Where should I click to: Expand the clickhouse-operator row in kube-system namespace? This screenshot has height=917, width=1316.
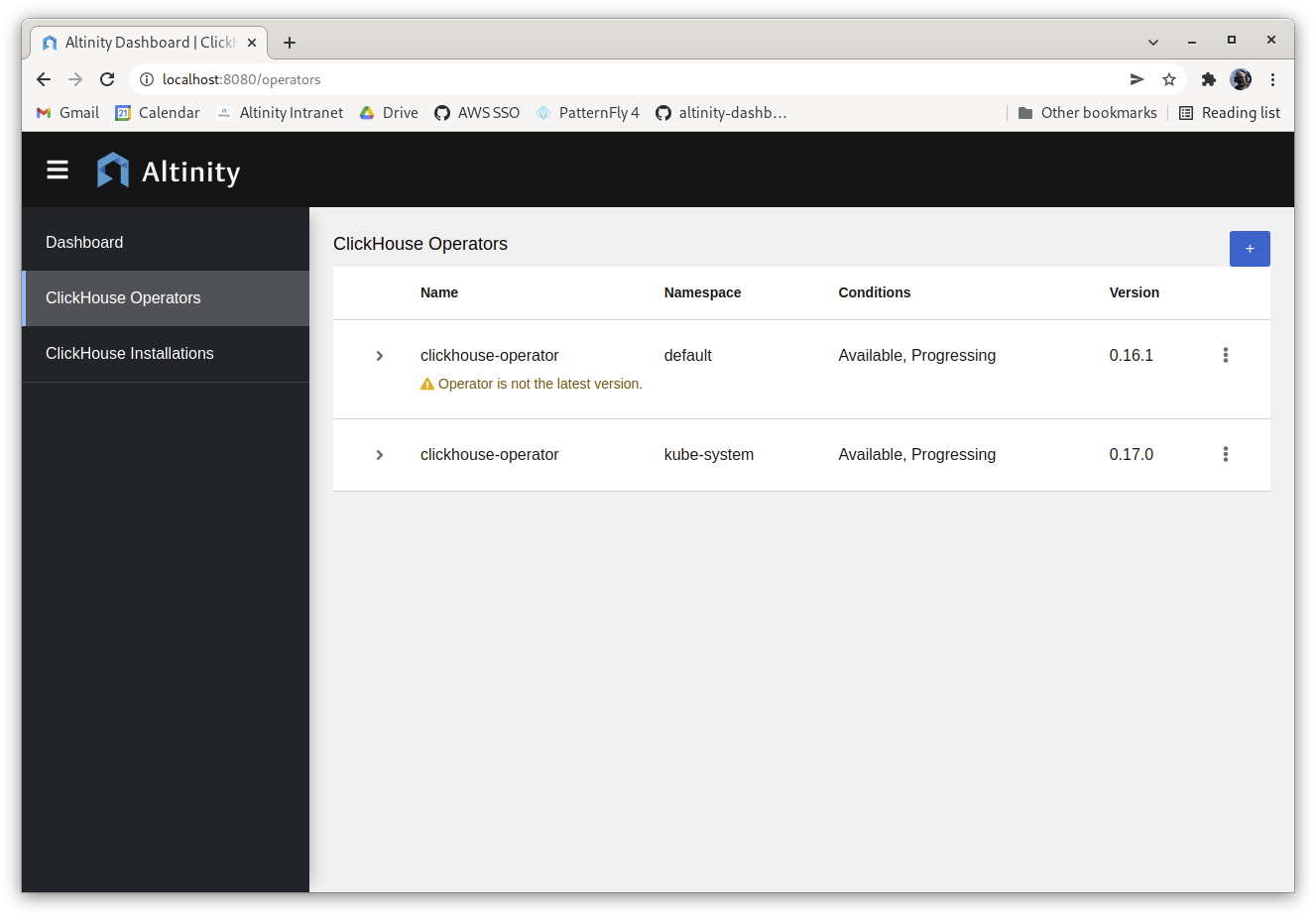pos(379,454)
